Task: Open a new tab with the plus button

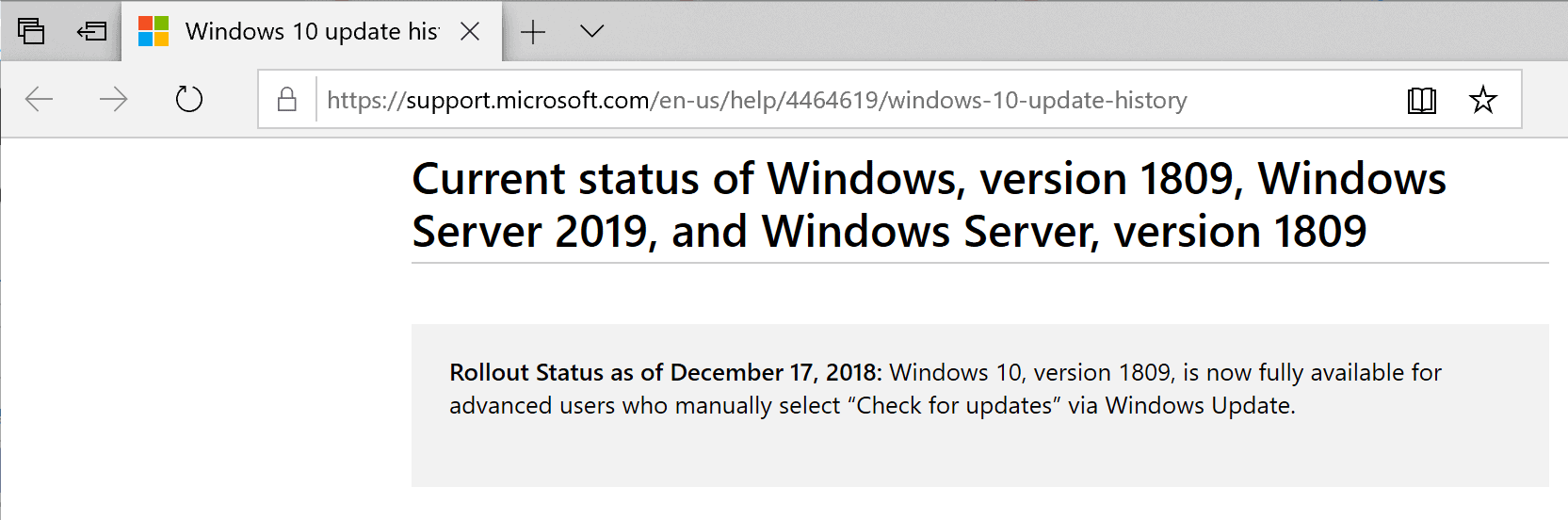Action: 533,31
